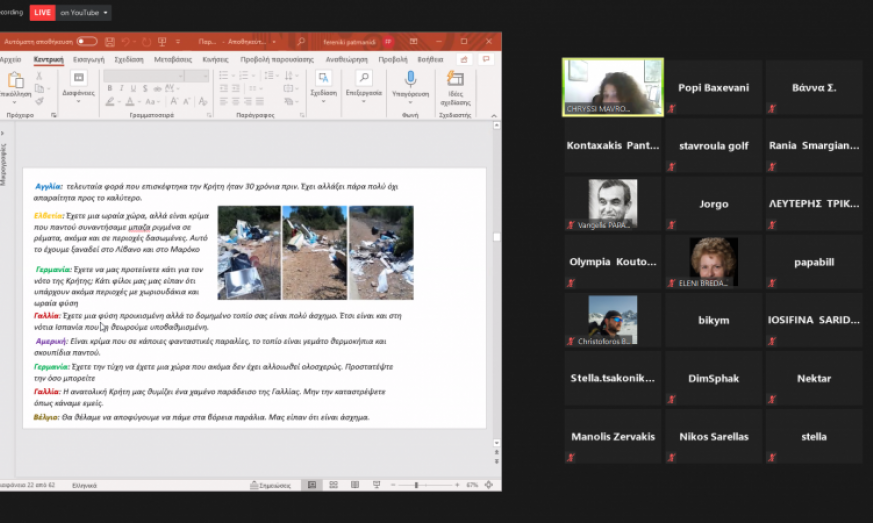Switch to Slide Sorter view icon
873x523 pixels.
[333, 485]
